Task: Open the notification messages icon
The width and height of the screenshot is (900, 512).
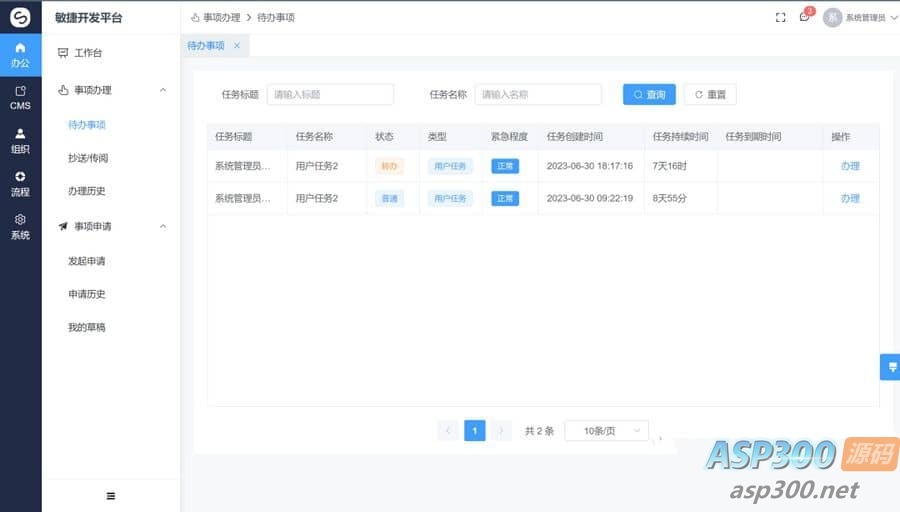Action: click(x=804, y=17)
